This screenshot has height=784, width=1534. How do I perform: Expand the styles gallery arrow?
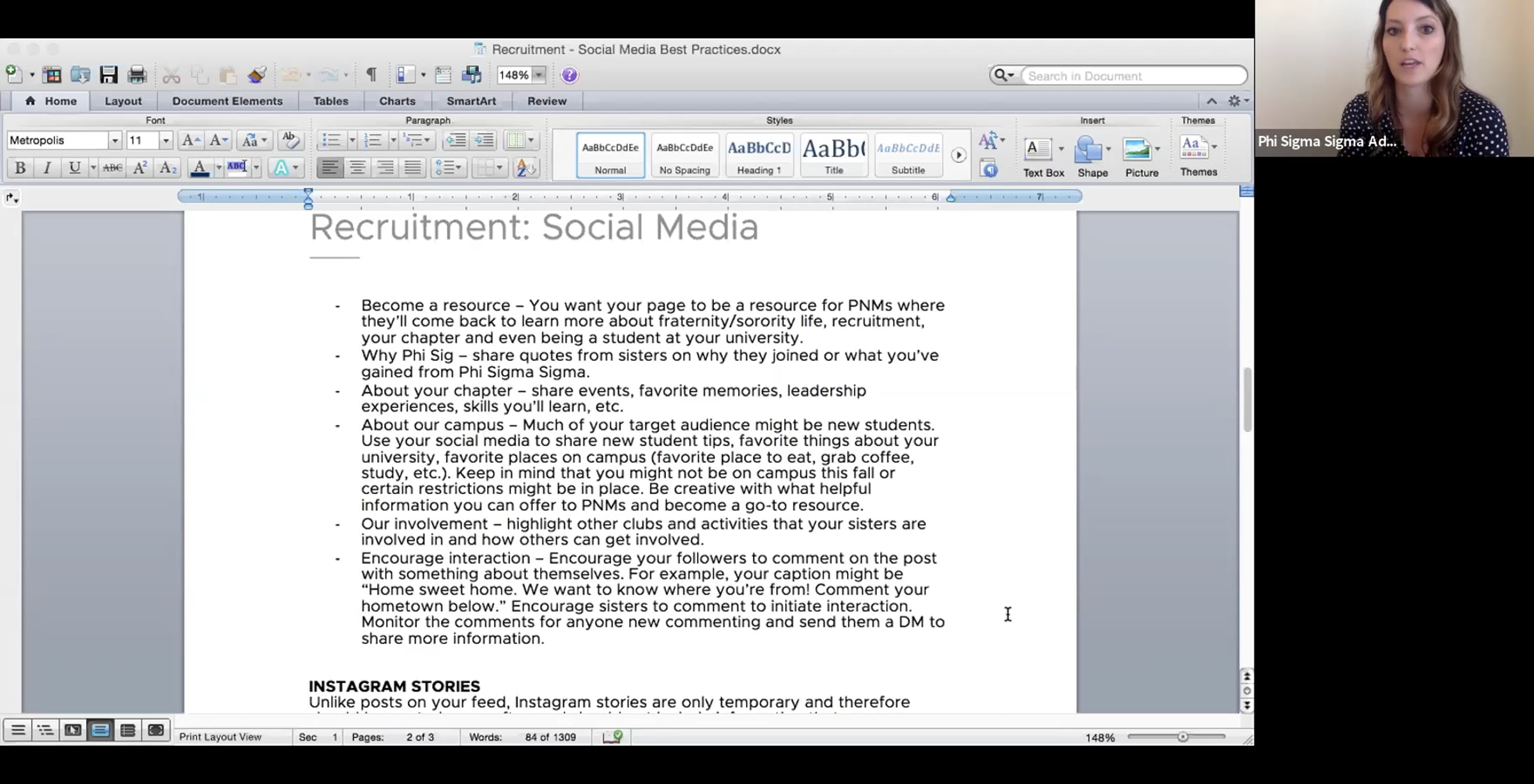(x=958, y=155)
